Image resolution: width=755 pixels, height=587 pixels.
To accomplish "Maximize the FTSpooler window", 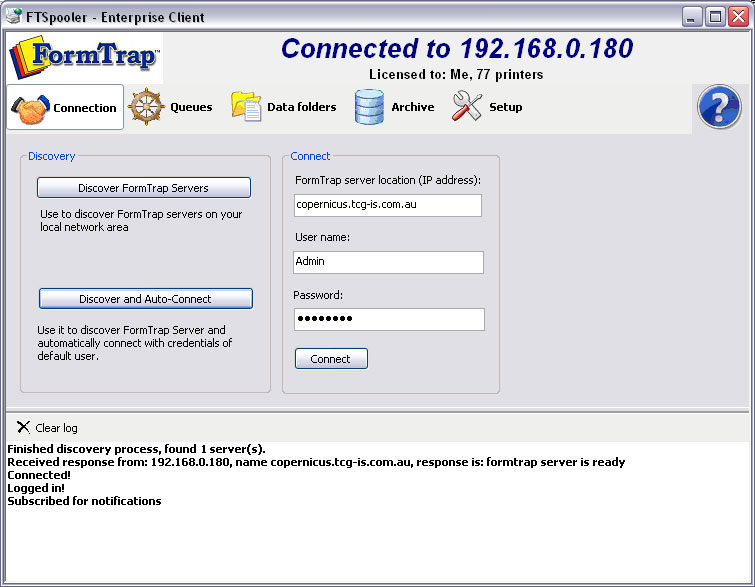I will point(715,16).
